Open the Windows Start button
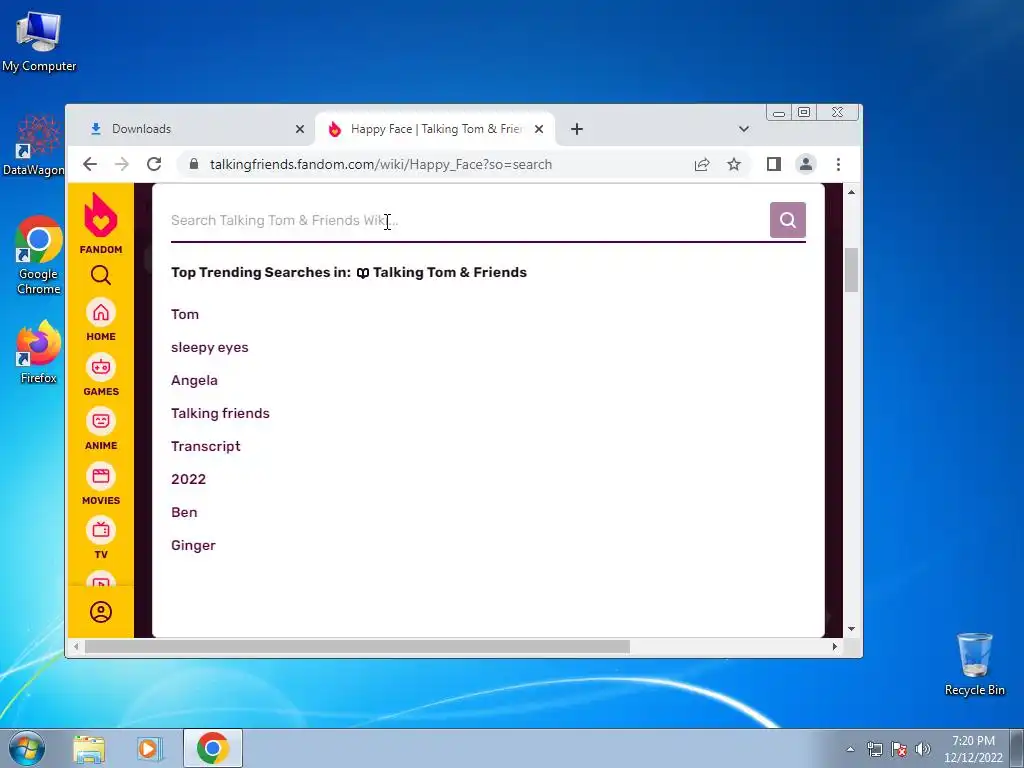The height and width of the screenshot is (768, 1024). click(27, 748)
